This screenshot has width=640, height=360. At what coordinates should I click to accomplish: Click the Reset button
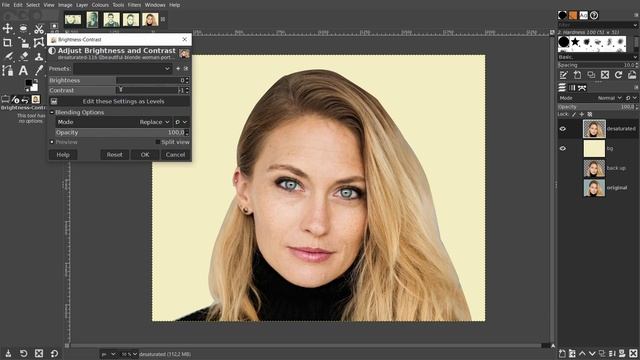coord(114,155)
